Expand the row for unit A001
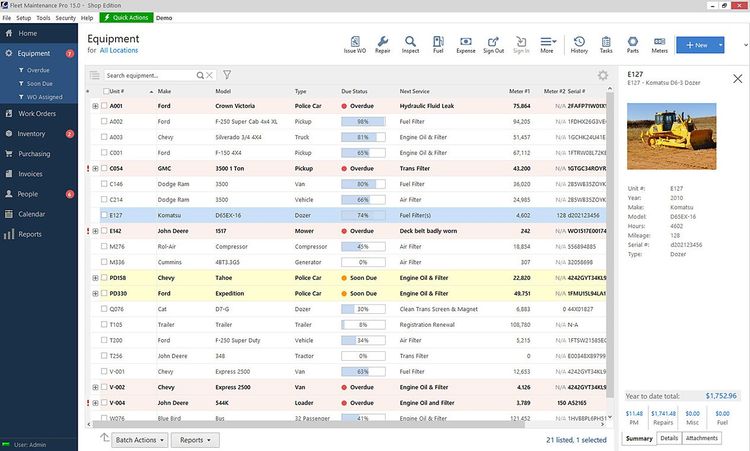This screenshot has height=451, width=750. [x=95, y=106]
